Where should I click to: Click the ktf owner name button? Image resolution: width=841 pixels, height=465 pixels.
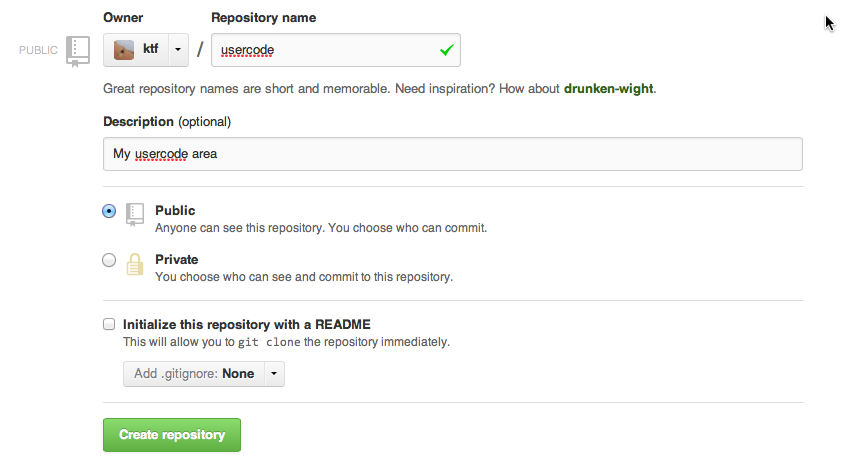(136, 50)
